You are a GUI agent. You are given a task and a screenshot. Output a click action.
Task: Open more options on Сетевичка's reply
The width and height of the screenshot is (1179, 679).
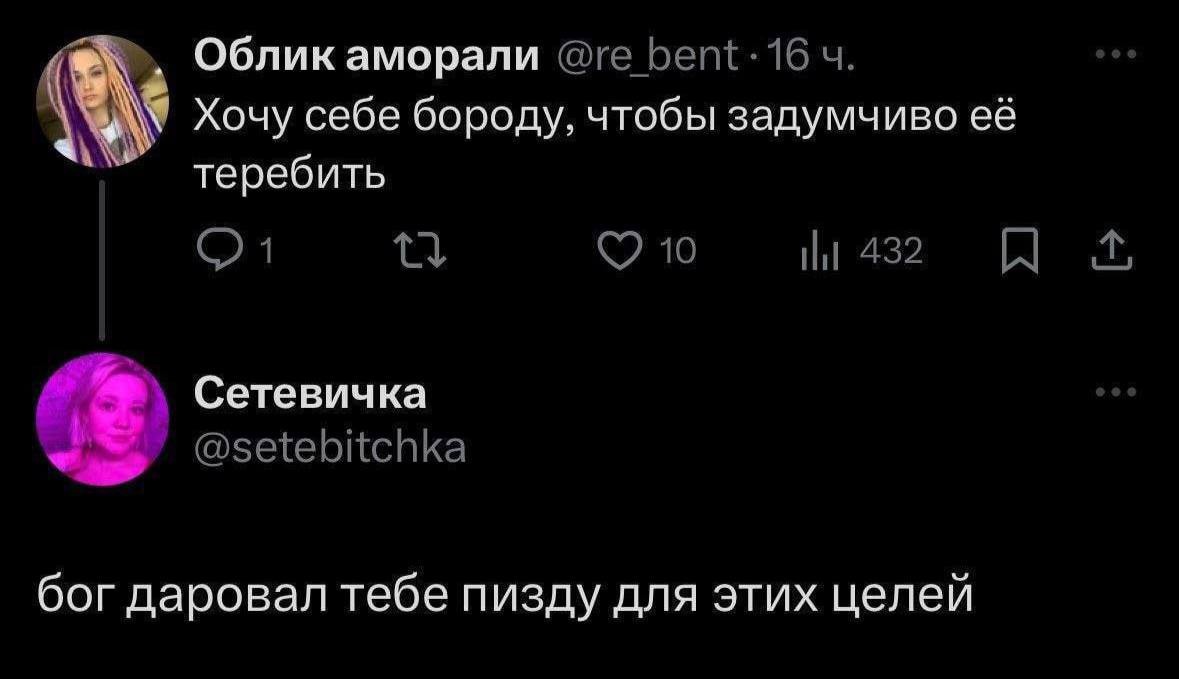coord(1116,392)
